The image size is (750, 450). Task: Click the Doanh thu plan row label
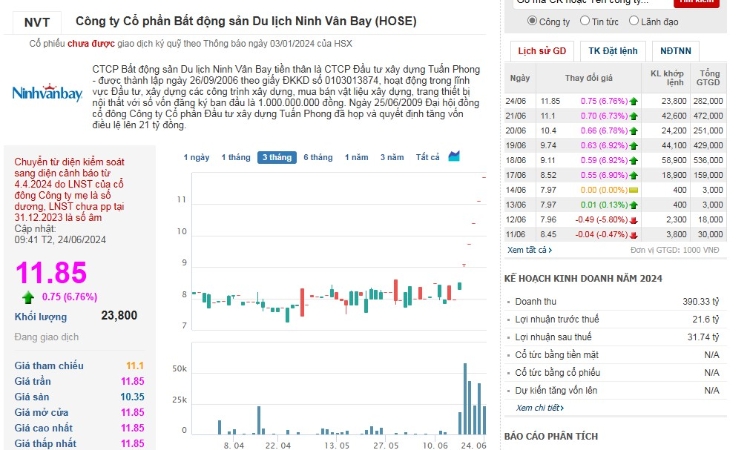click(535, 302)
